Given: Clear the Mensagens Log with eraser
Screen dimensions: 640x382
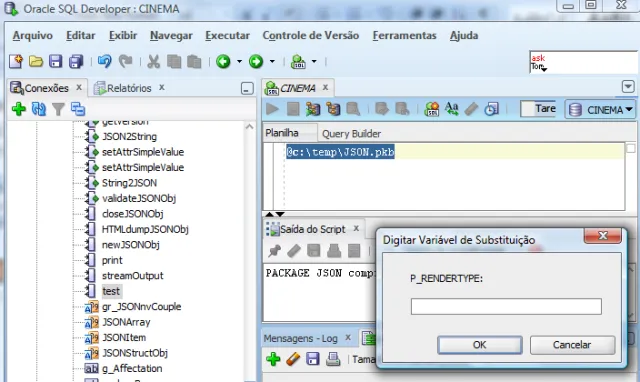Looking at the screenshot, I should coord(293,359).
